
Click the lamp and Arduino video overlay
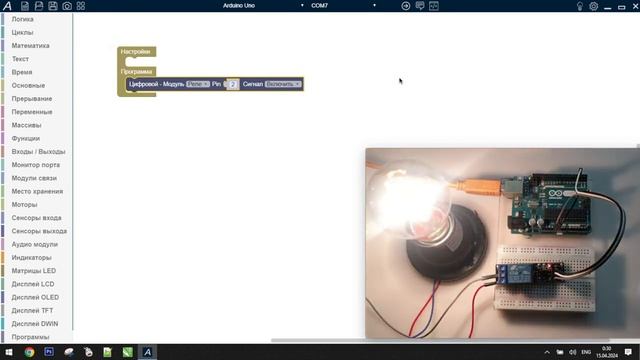click(x=502, y=243)
